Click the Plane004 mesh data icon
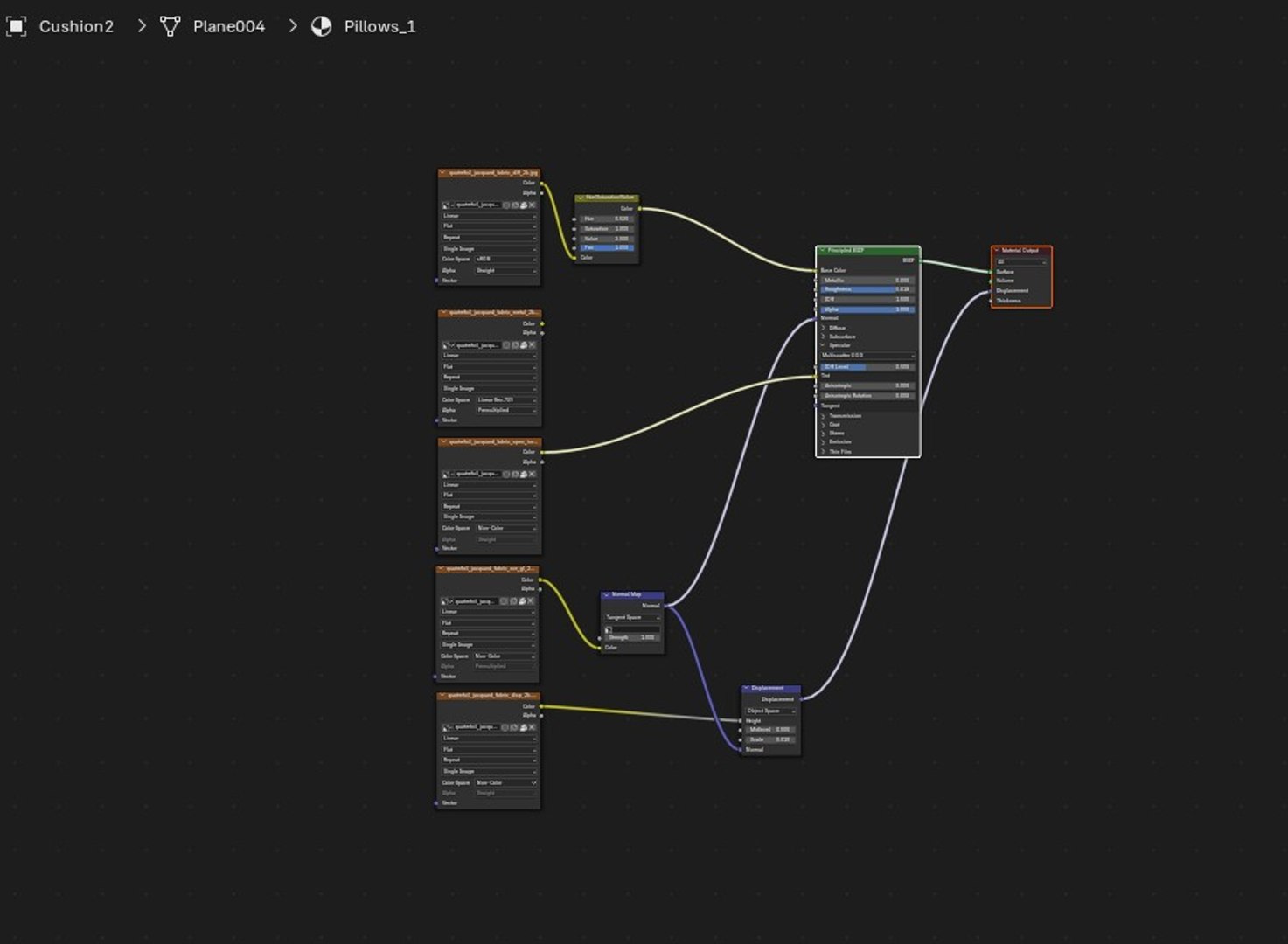This screenshot has height=944, width=1288. point(170,26)
